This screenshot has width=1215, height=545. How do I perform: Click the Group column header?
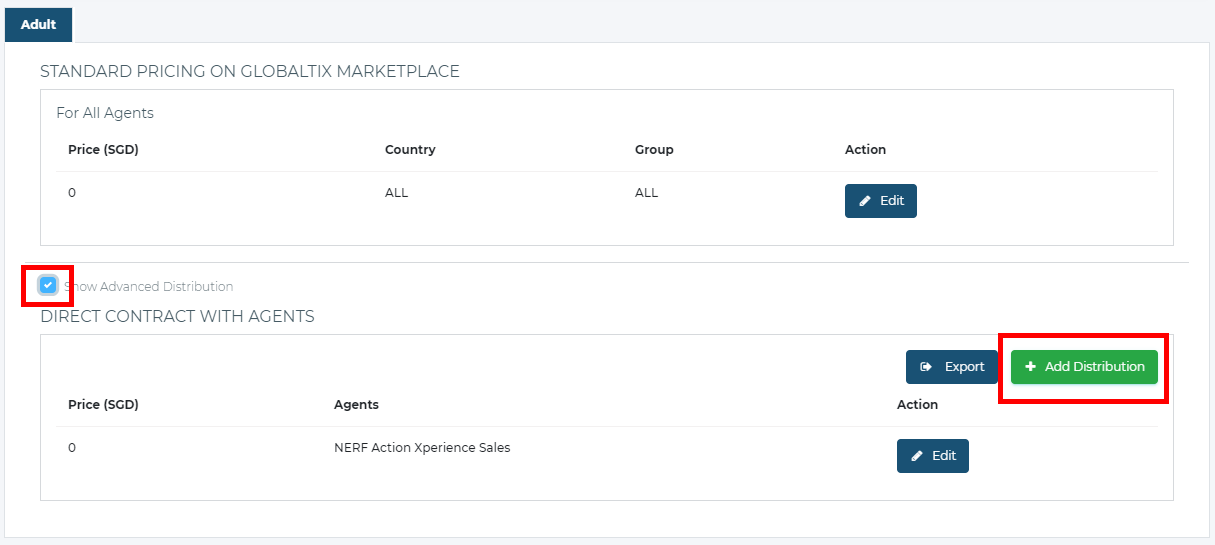pos(654,150)
